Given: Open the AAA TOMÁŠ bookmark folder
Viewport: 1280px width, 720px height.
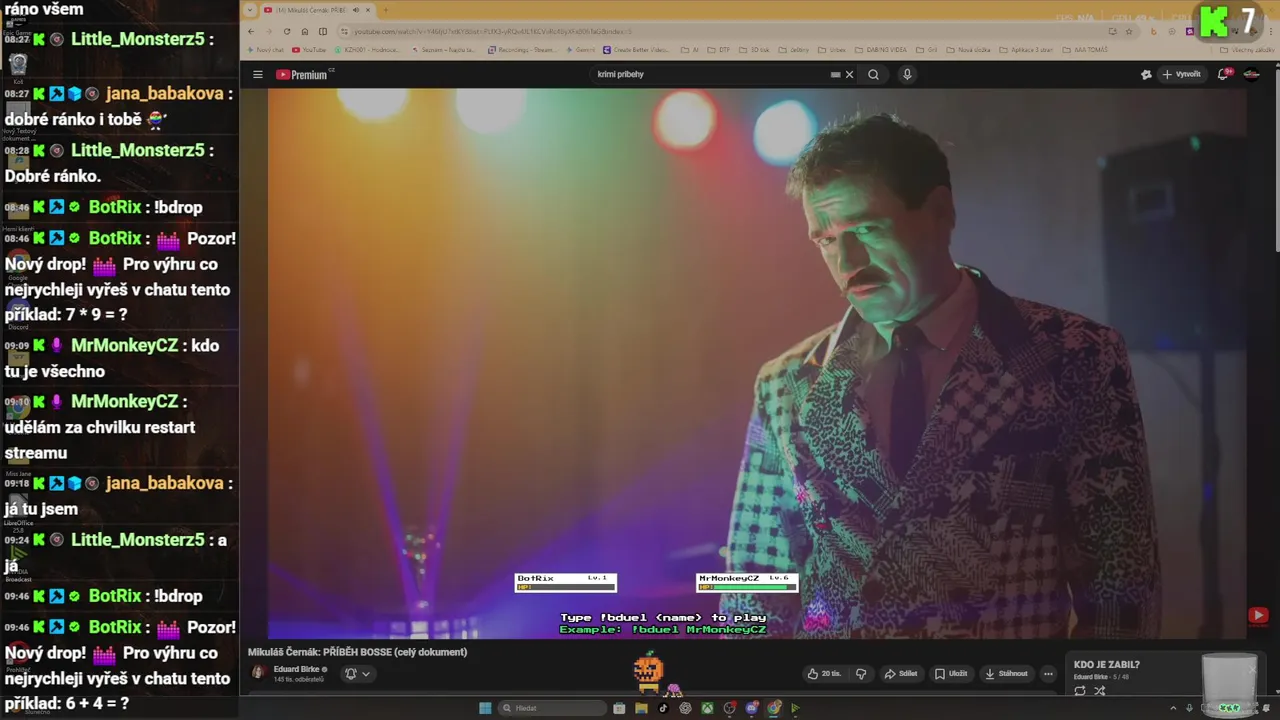Looking at the screenshot, I should pos(1084,49).
